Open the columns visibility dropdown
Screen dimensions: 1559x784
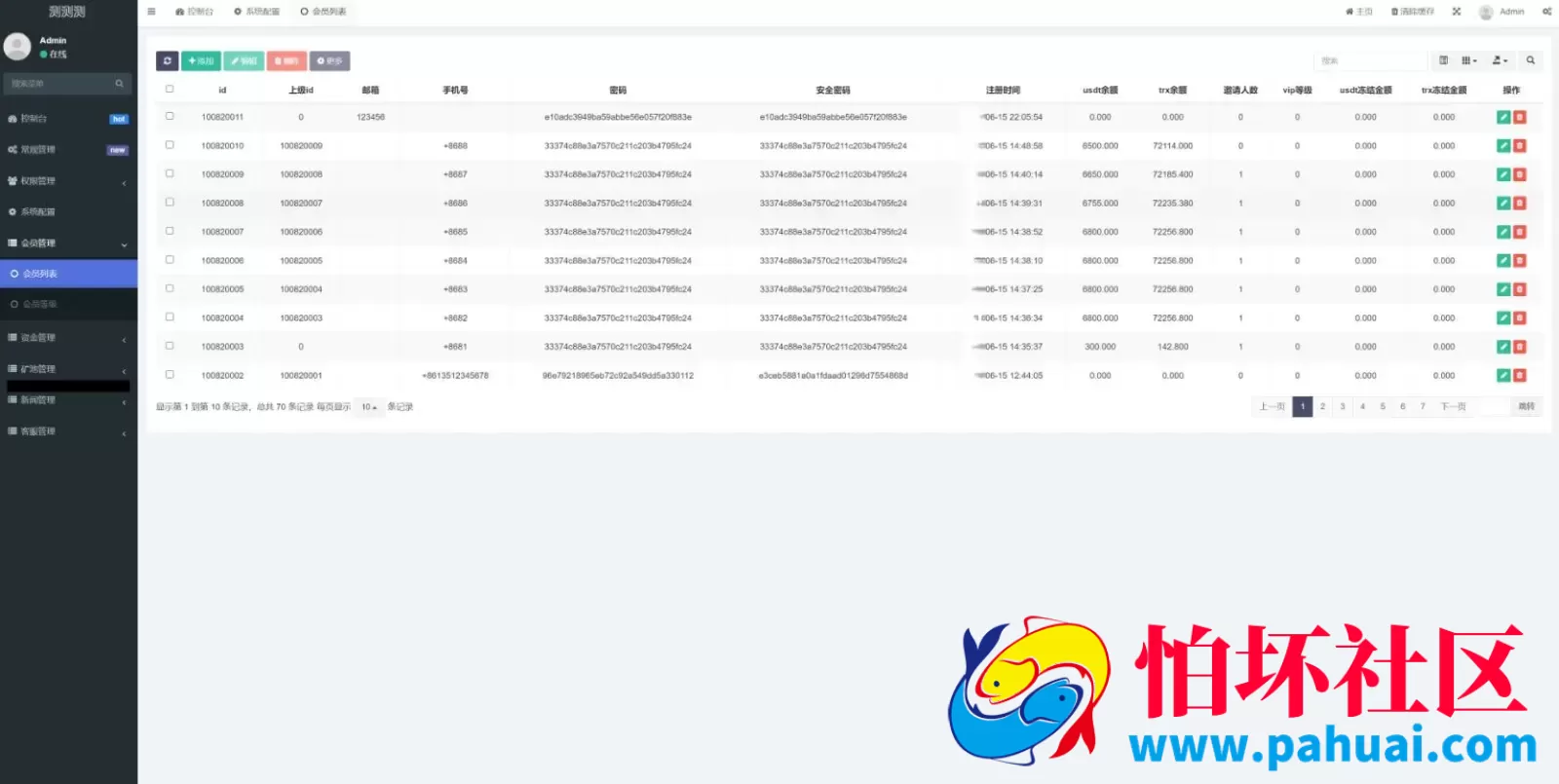pyautogui.click(x=1469, y=60)
